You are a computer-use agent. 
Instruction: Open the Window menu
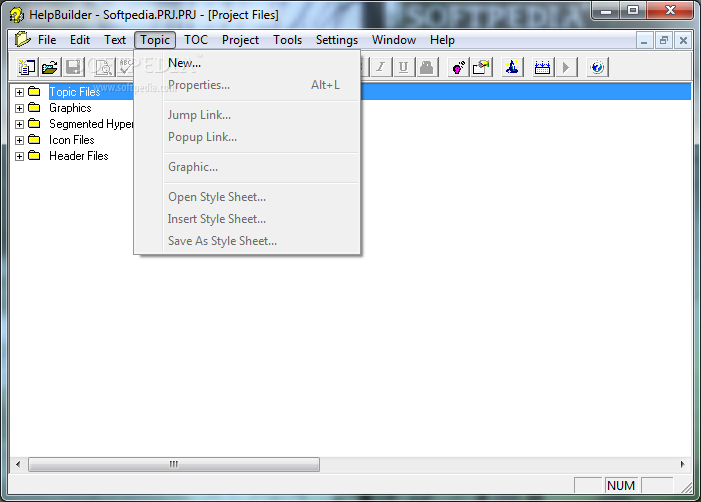click(394, 40)
